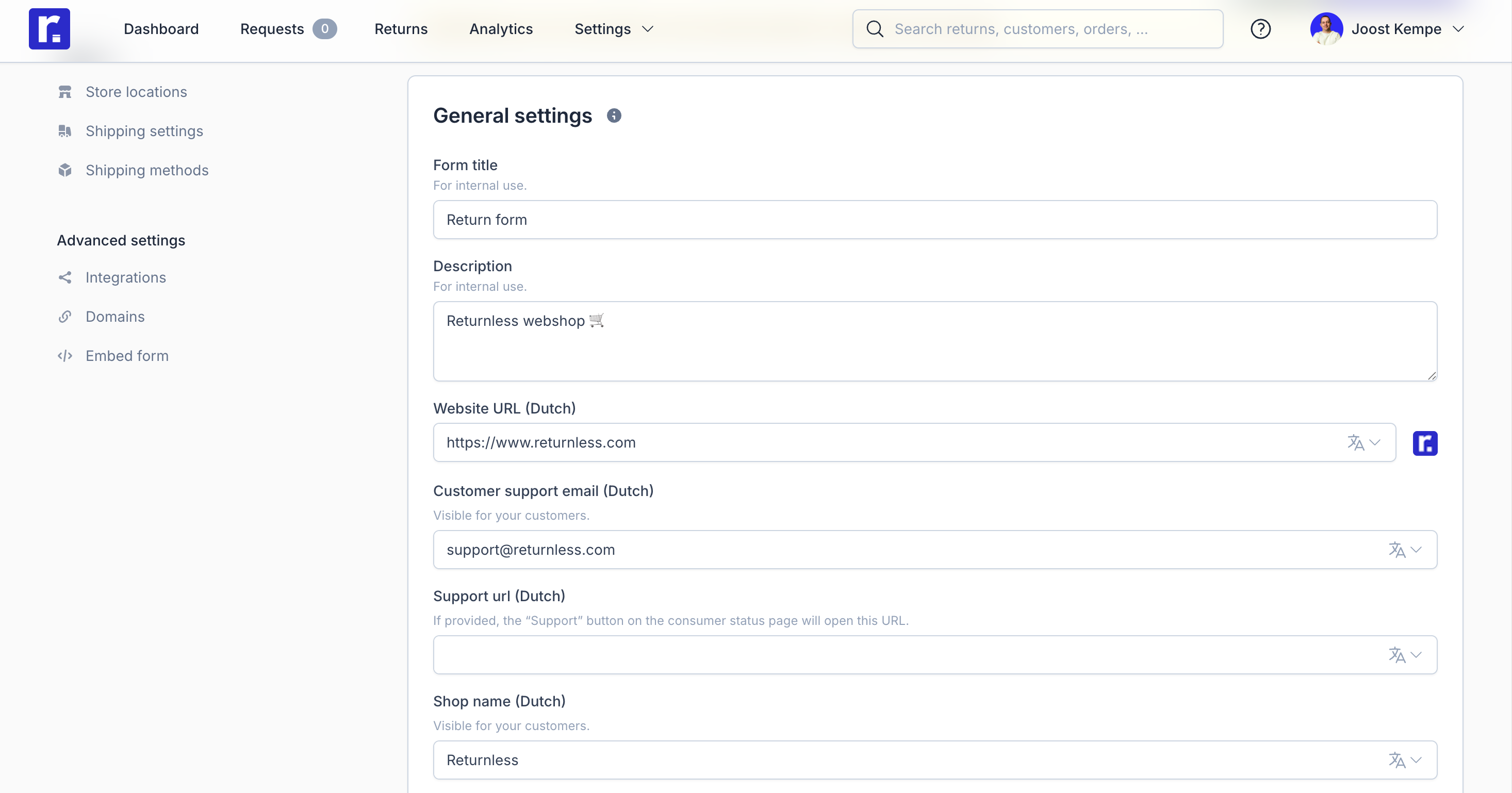The height and width of the screenshot is (793, 1512).
Task: Open the Joost Kempe user menu chevron
Action: pos(1458,29)
